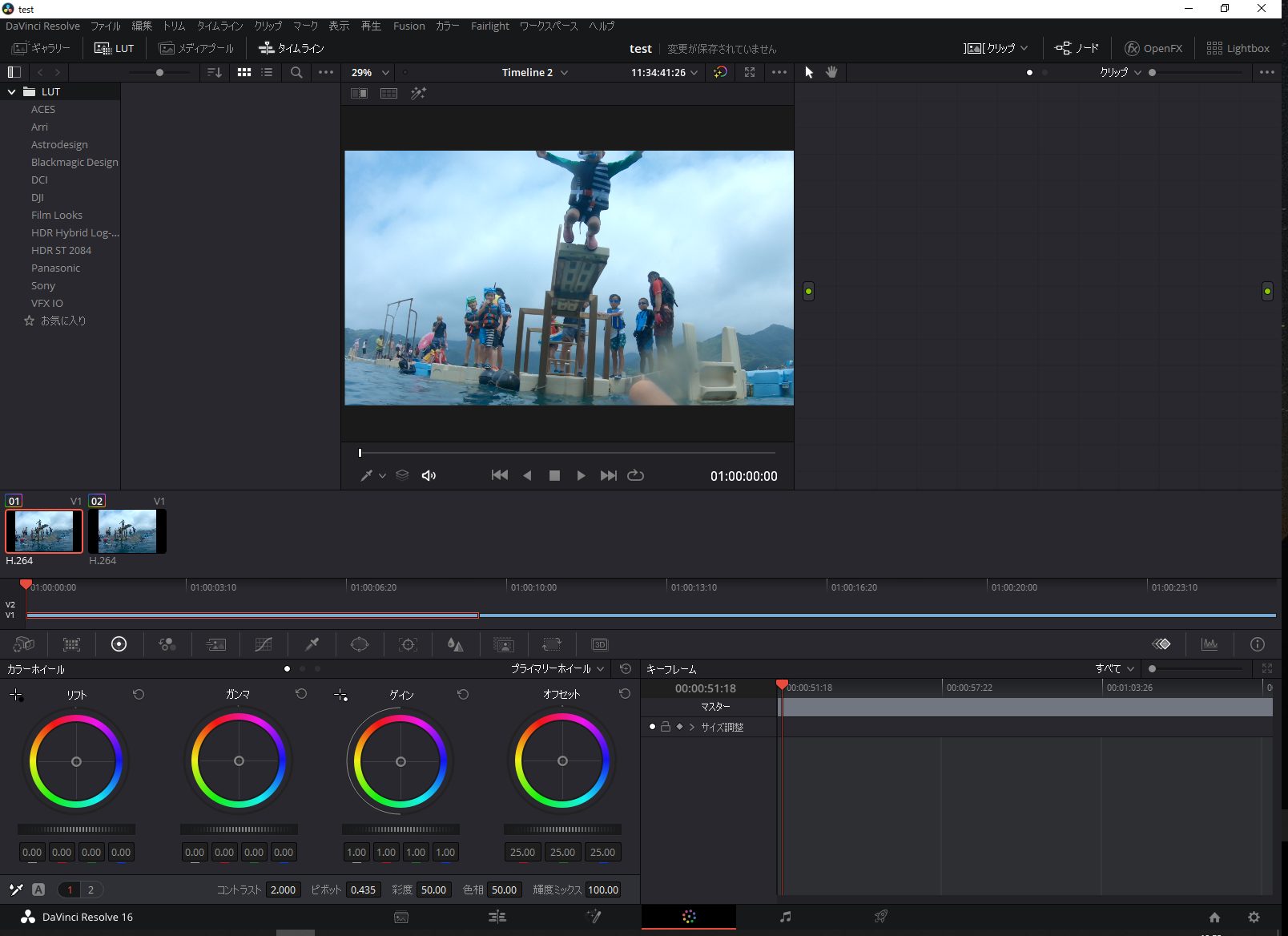The image size is (1288, 936).
Task: Mute the viewer audio speaker
Action: [x=429, y=475]
